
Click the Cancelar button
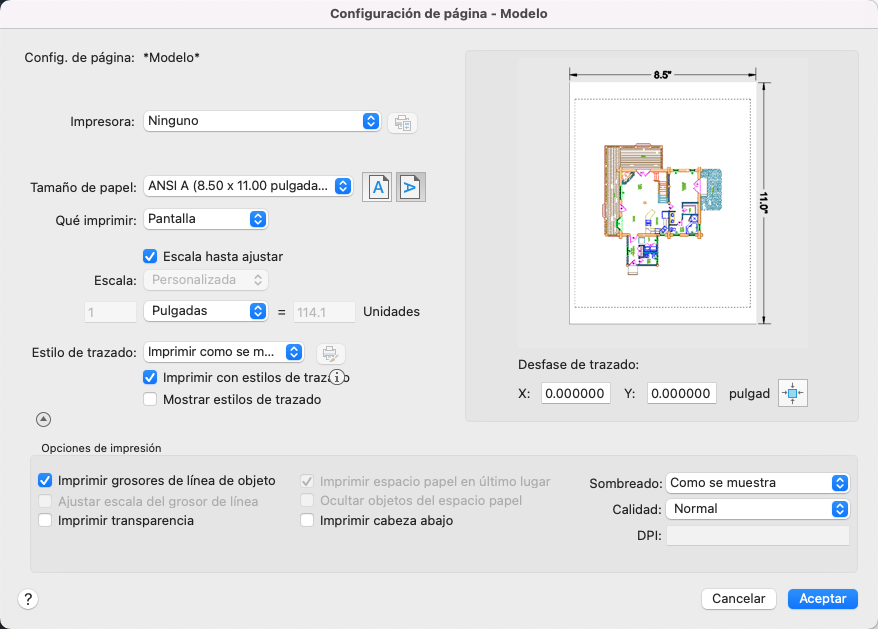pyautogui.click(x=739, y=599)
